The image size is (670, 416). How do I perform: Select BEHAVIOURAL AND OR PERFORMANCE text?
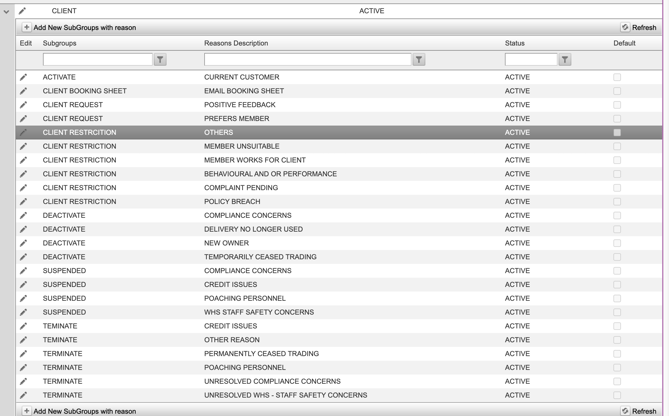click(x=270, y=174)
